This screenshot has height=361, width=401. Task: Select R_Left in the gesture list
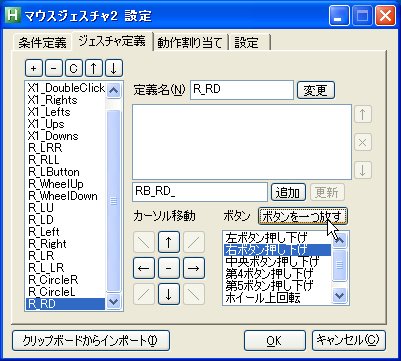pos(66,232)
